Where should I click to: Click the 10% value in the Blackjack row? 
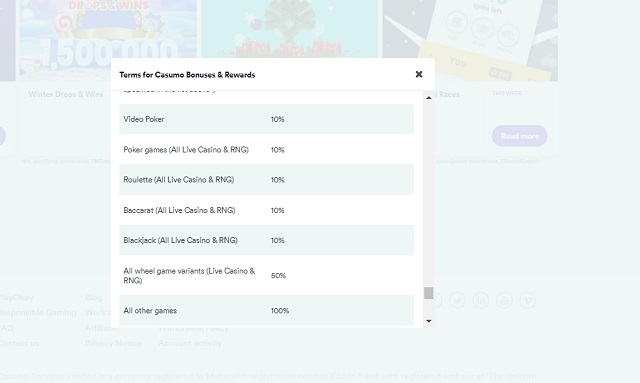pos(278,240)
